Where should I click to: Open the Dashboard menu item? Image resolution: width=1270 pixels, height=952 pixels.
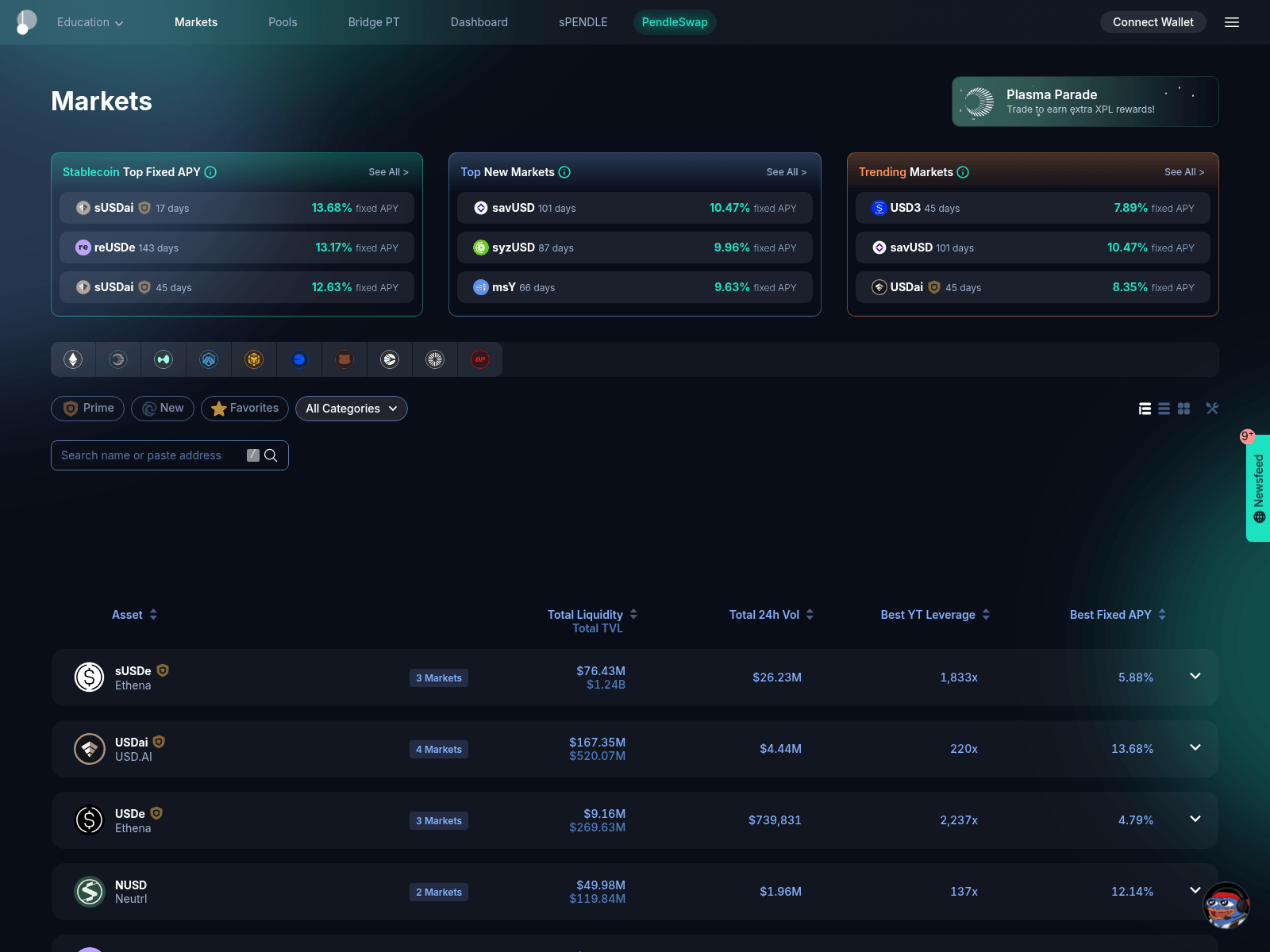point(479,22)
